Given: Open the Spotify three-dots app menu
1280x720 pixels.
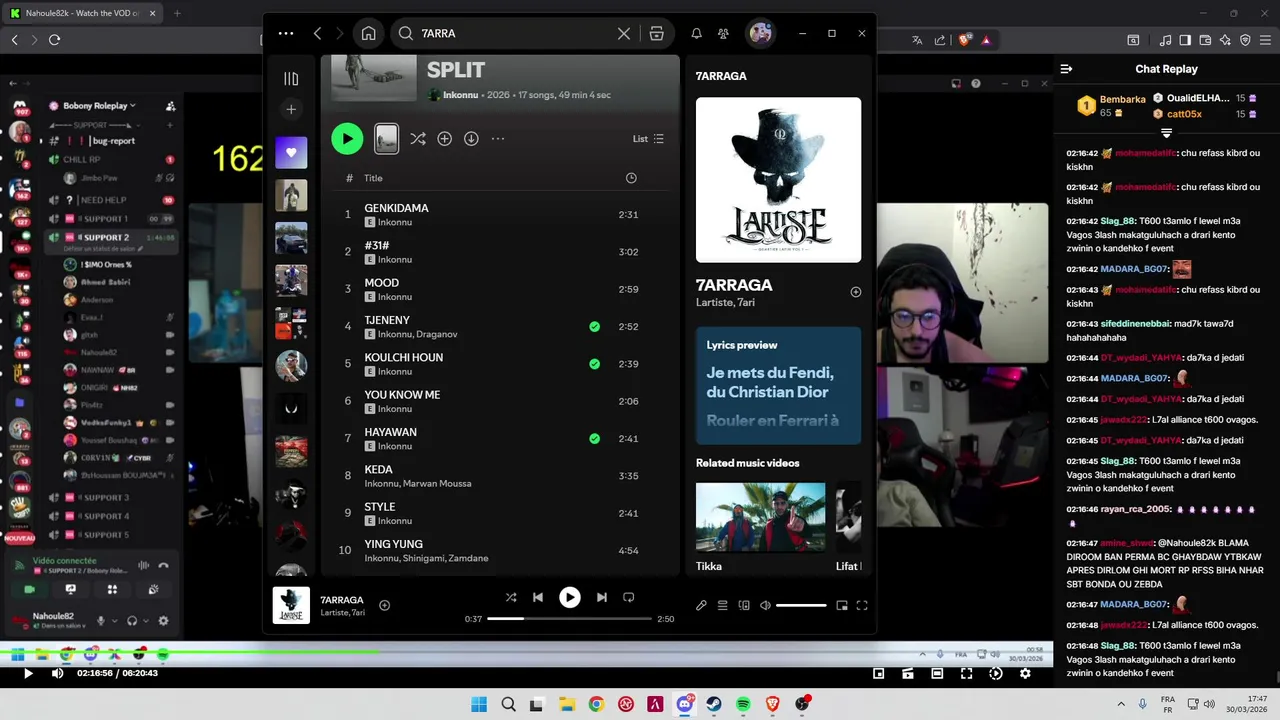Looking at the screenshot, I should 286,33.
